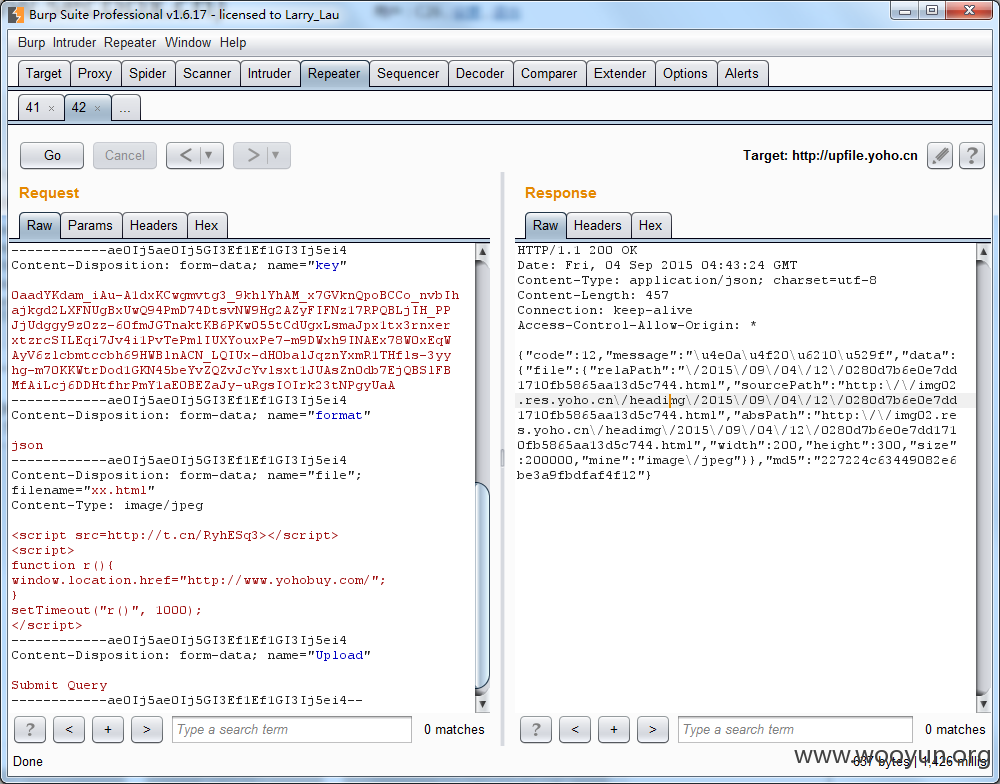Screen dimensions: 1000x784
Task: Switch to the Options tab
Action: [x=686, y=73]
